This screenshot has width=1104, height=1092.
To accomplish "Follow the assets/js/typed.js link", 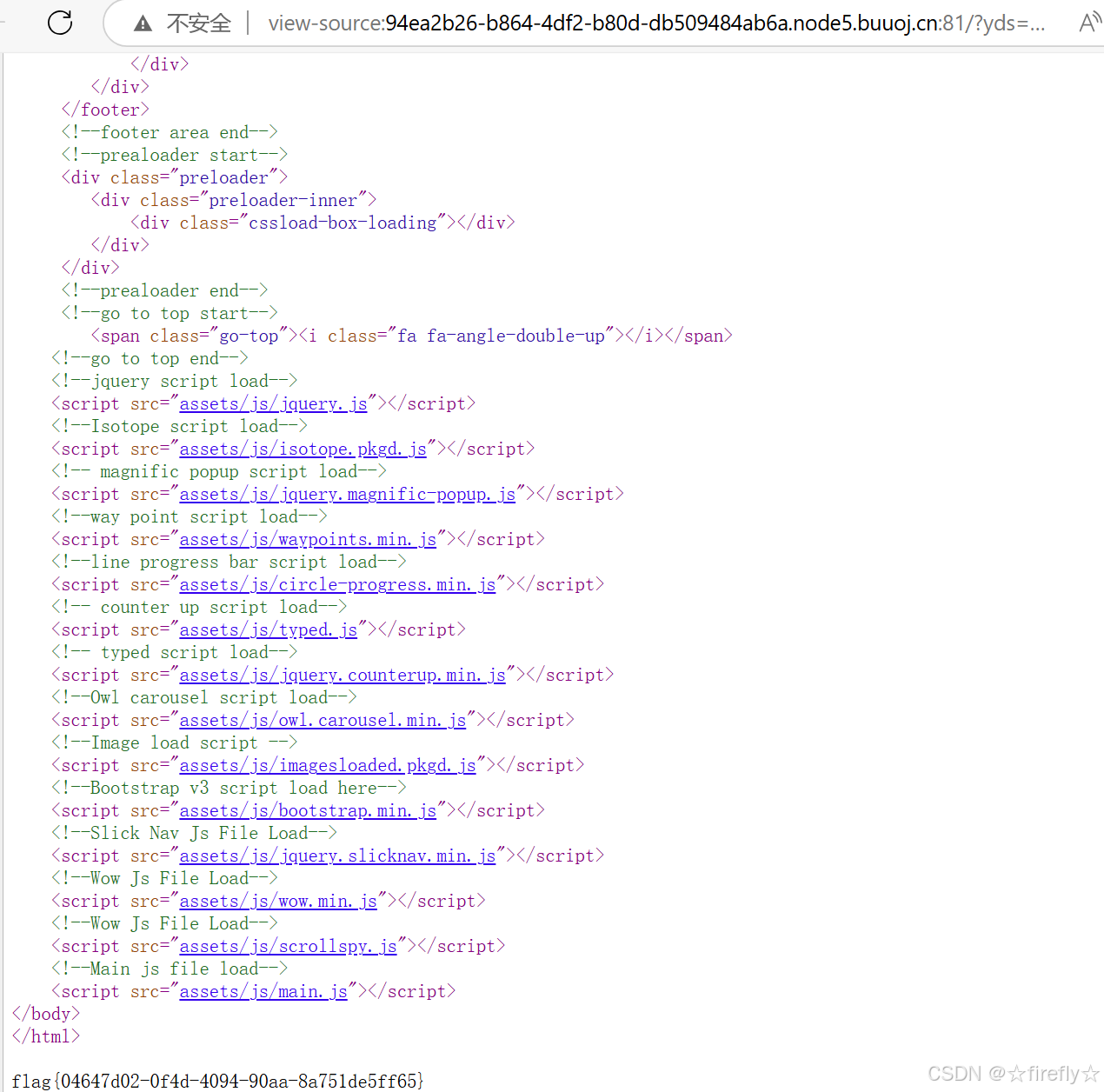I will click(x=268, y=629).
